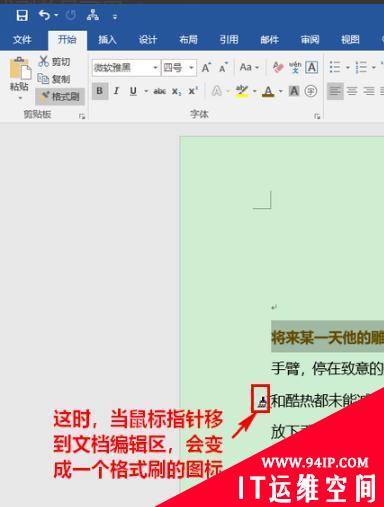Expand the Change Case Aa dropdown
Screen dimensions: 384x507
249,67
